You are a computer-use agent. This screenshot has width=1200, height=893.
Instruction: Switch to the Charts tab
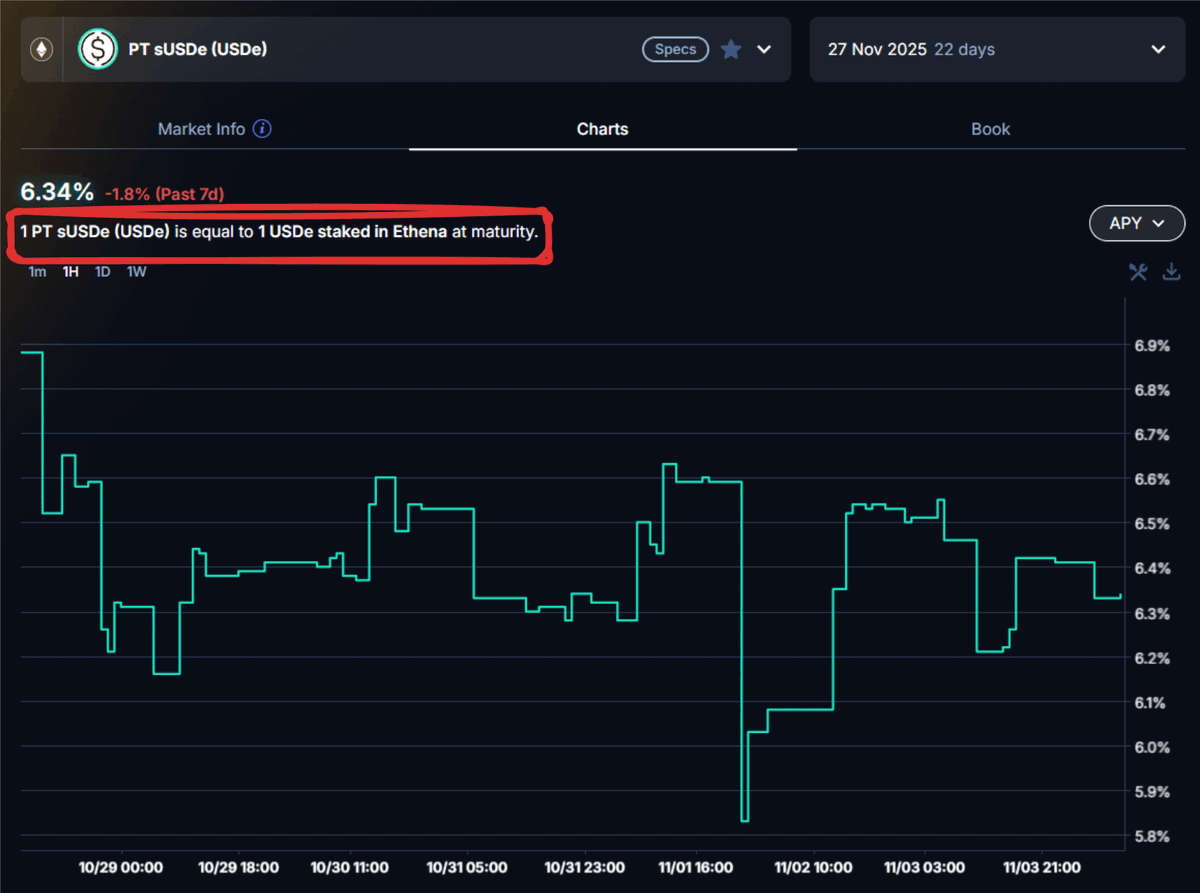tap(602, 129)
